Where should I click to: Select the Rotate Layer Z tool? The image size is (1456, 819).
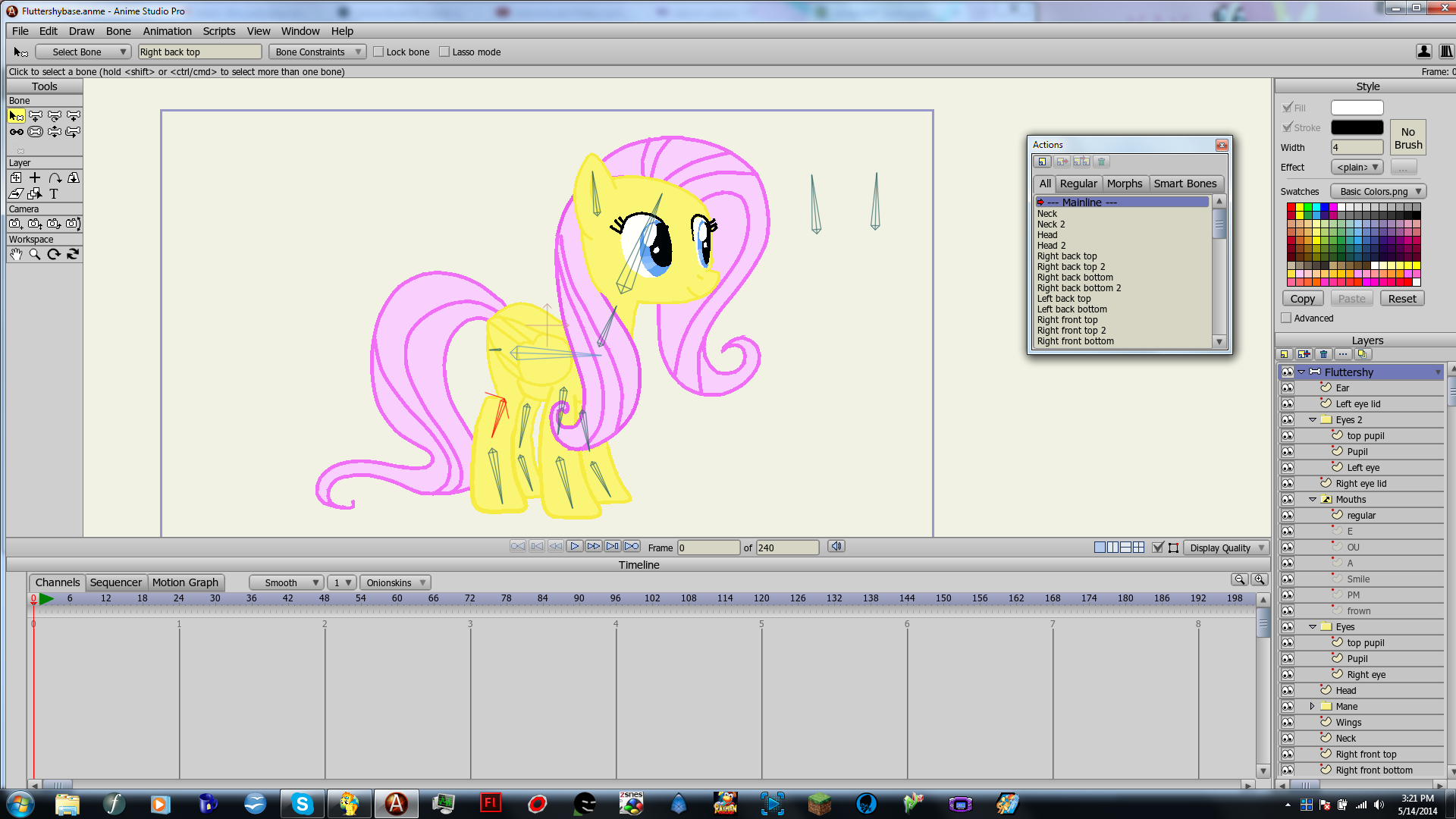pyautogui.click(x=54, y=177)
